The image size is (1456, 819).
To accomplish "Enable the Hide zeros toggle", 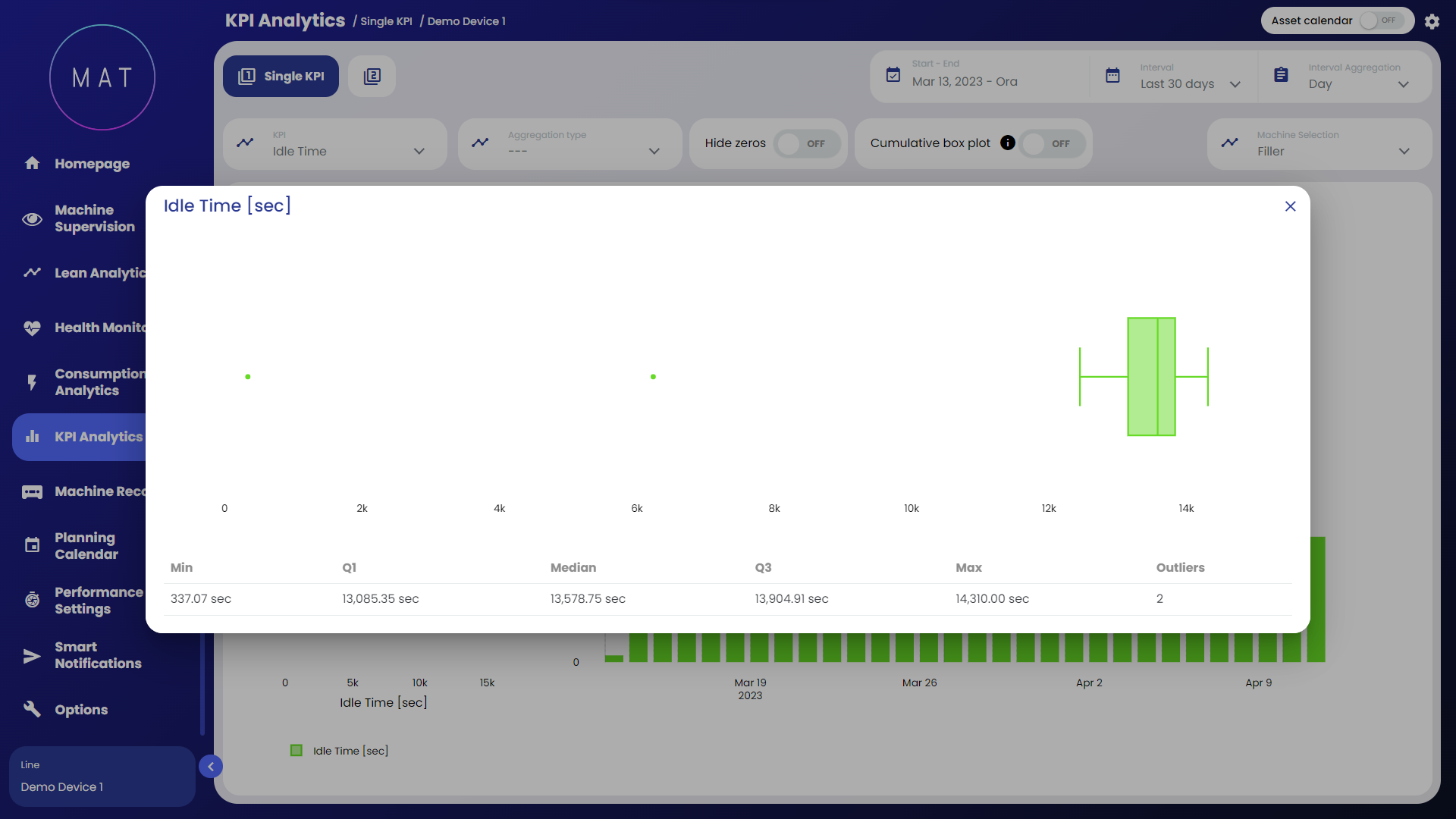I will coord(805,143).
